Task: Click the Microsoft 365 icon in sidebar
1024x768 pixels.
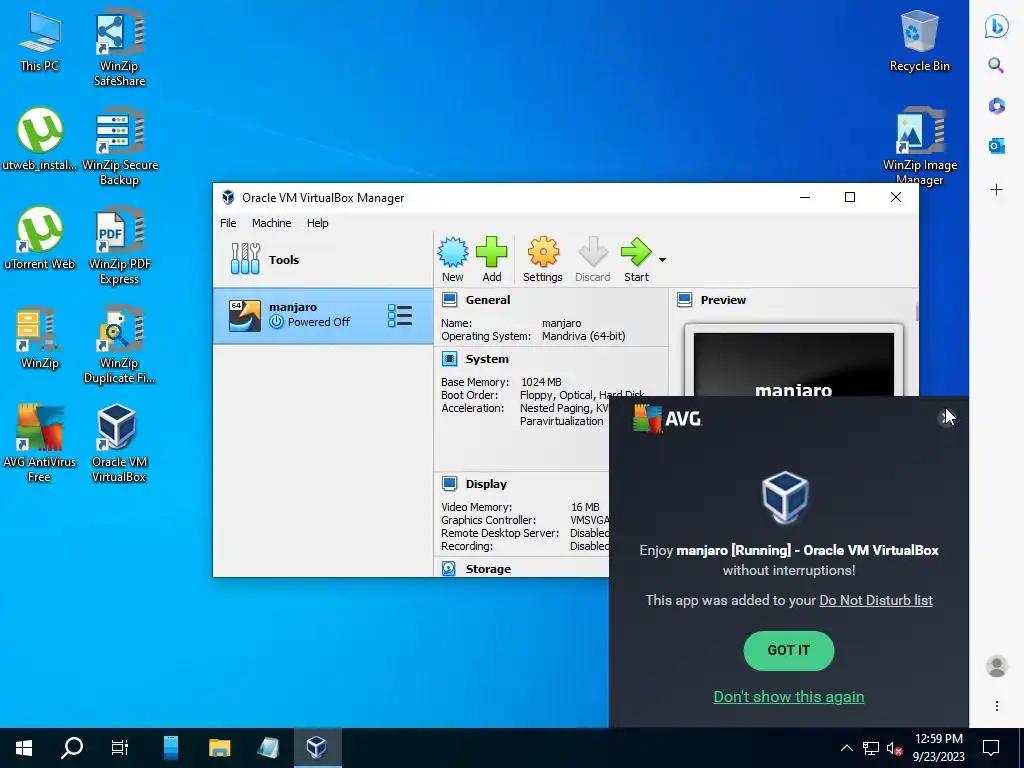Action: tap(996, 105)
